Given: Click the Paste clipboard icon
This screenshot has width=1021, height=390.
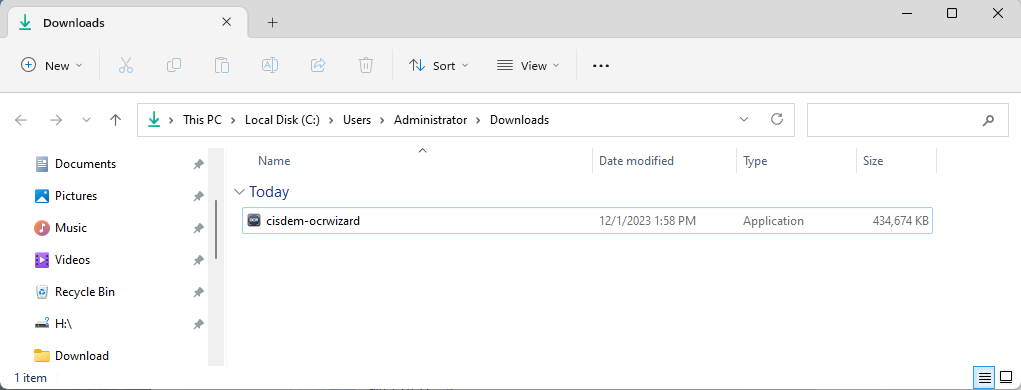Looking at the screenshot, I should click(x=222, y=65).
